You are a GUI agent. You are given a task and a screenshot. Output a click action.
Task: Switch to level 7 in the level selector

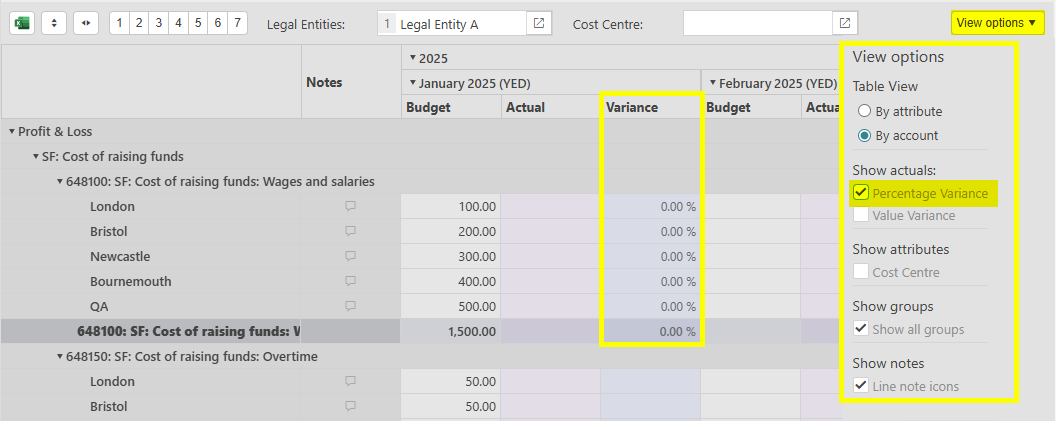tap(237, 23)
